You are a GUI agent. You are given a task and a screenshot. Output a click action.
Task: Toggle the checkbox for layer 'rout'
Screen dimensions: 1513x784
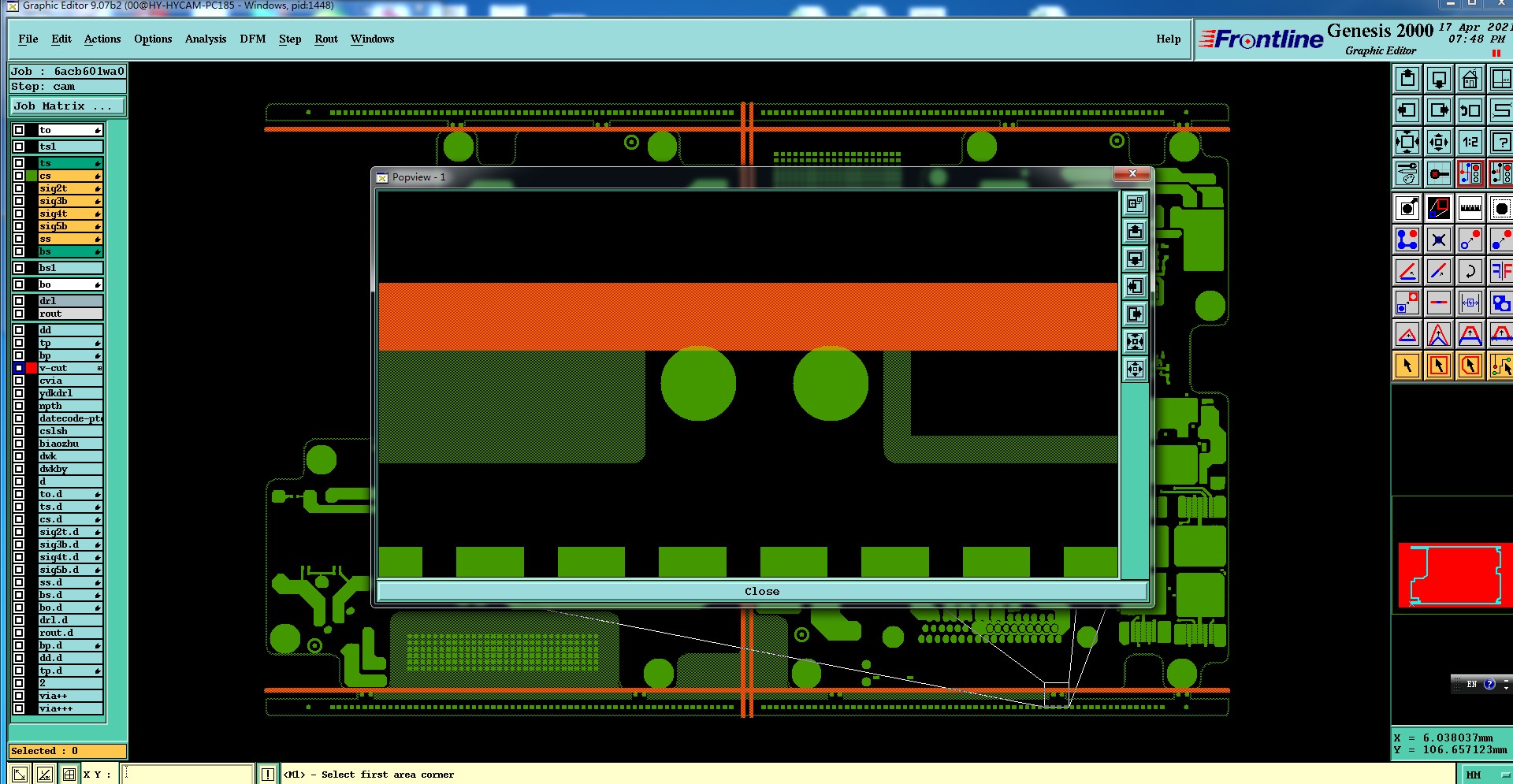(x=19, y=314)
